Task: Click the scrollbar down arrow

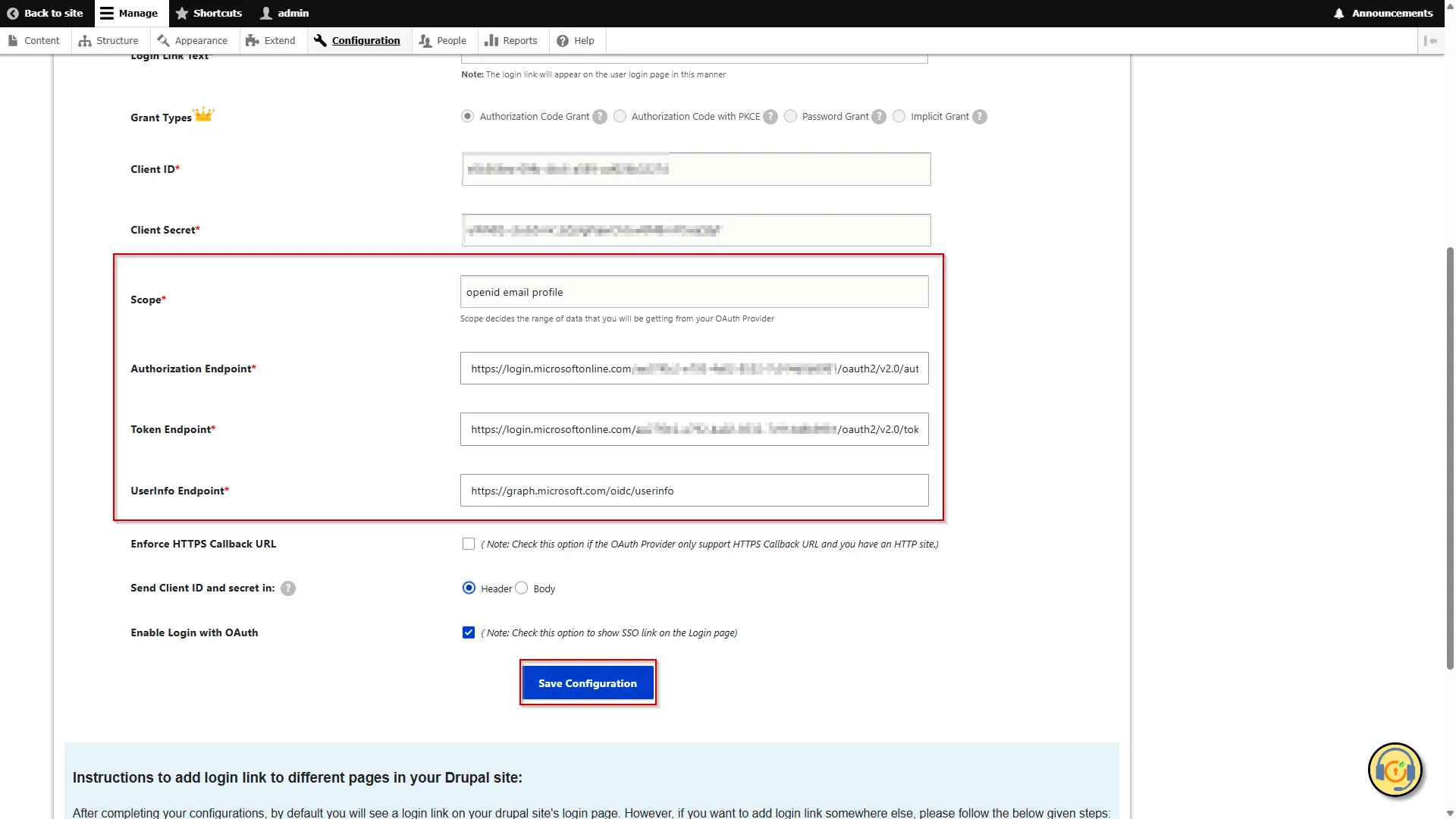Action: click(1450, 813)
